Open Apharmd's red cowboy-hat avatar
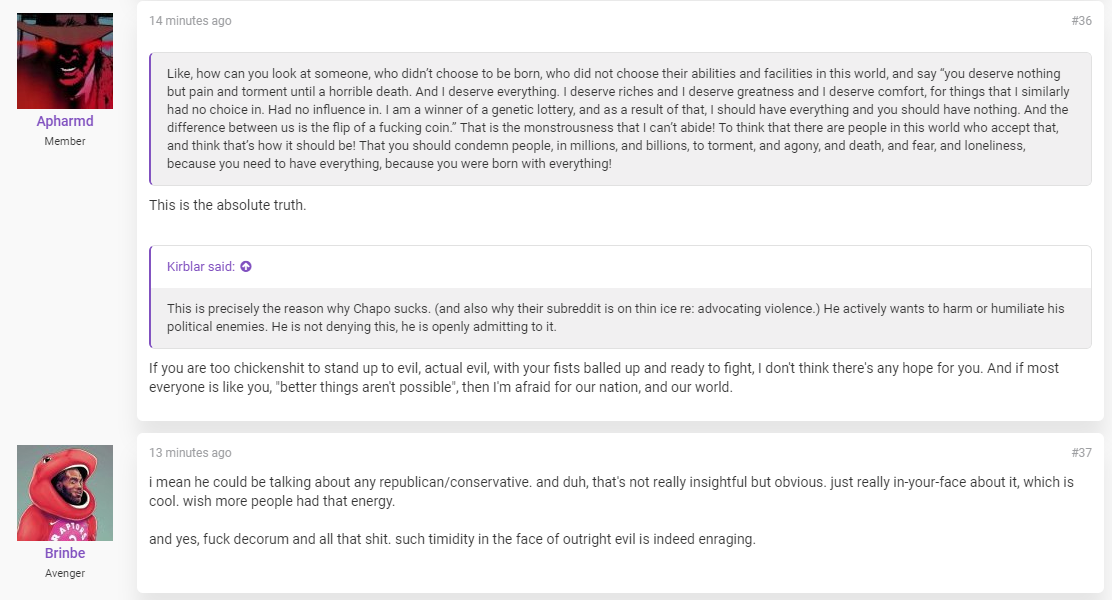Image resolution: width=1112 pixels, height=600 pixels. 65,61
